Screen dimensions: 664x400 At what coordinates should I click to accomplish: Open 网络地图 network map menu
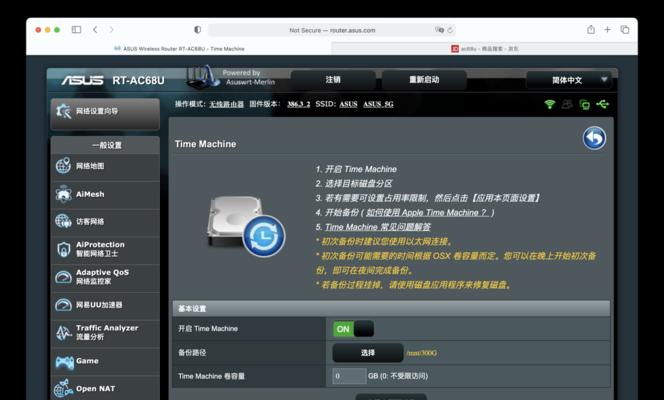105,166
